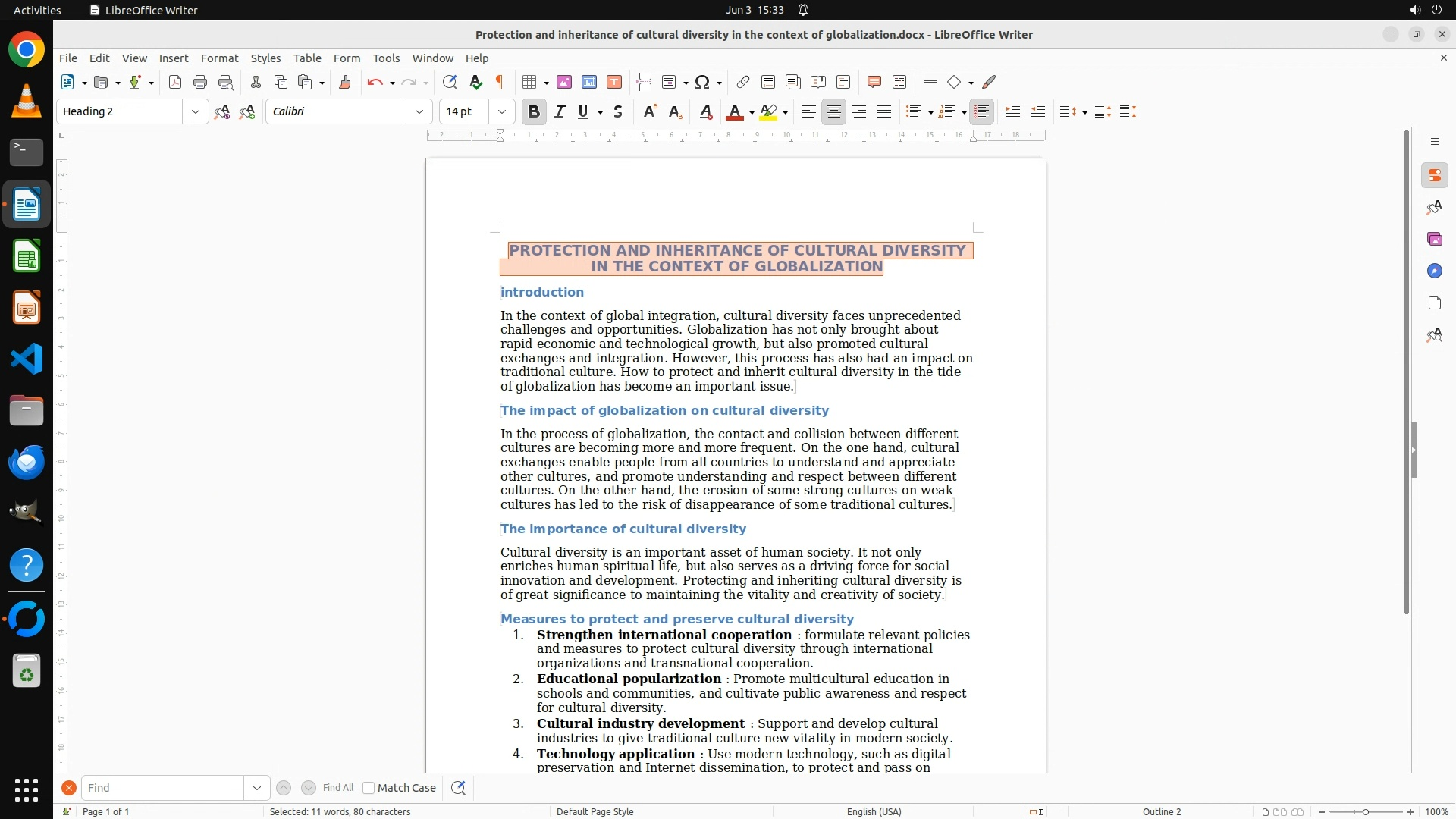Click the Strikethrough formatting icon

(x=618, y=112)
